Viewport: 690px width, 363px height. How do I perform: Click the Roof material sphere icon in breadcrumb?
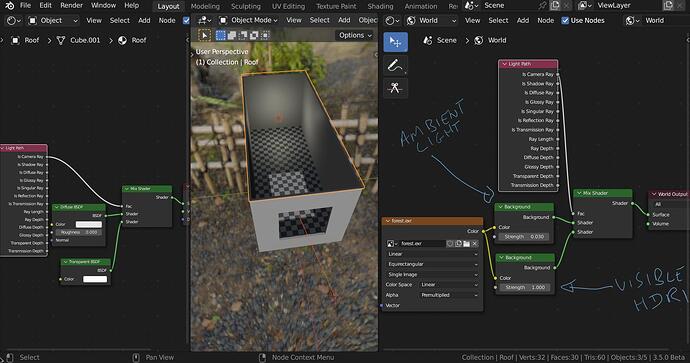(x=122, y=40)
